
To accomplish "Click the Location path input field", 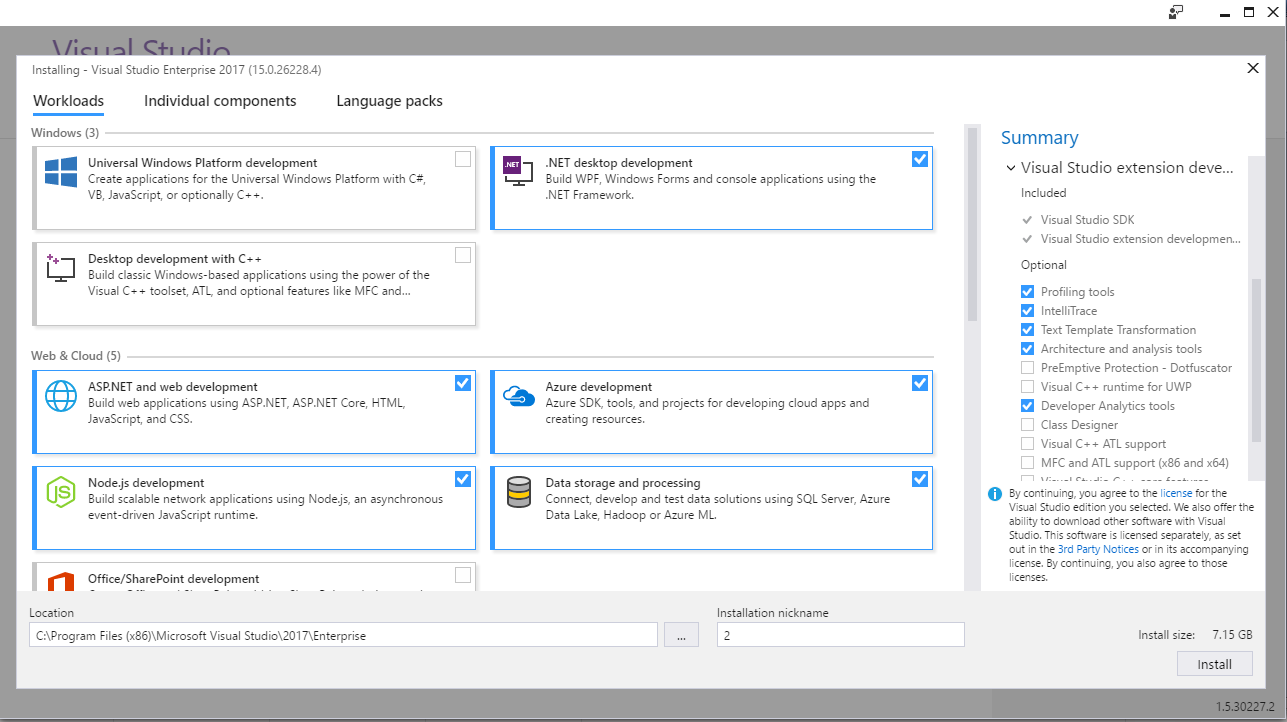I will pos(343,635).
